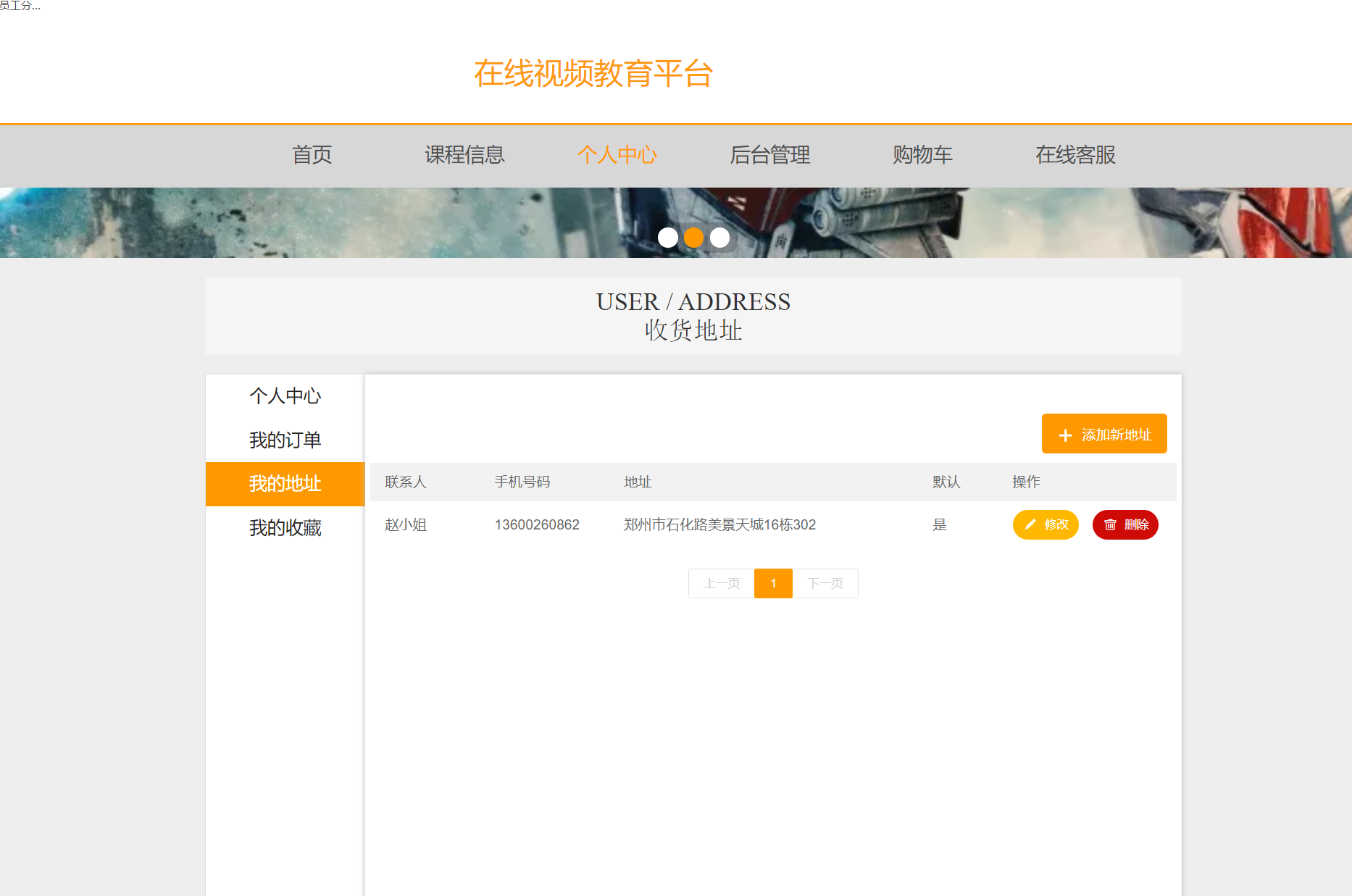This screenshot has height=896, width=1352.
Task: Select the orange carousel indicator dot
Action: click(x=694, y=238)
